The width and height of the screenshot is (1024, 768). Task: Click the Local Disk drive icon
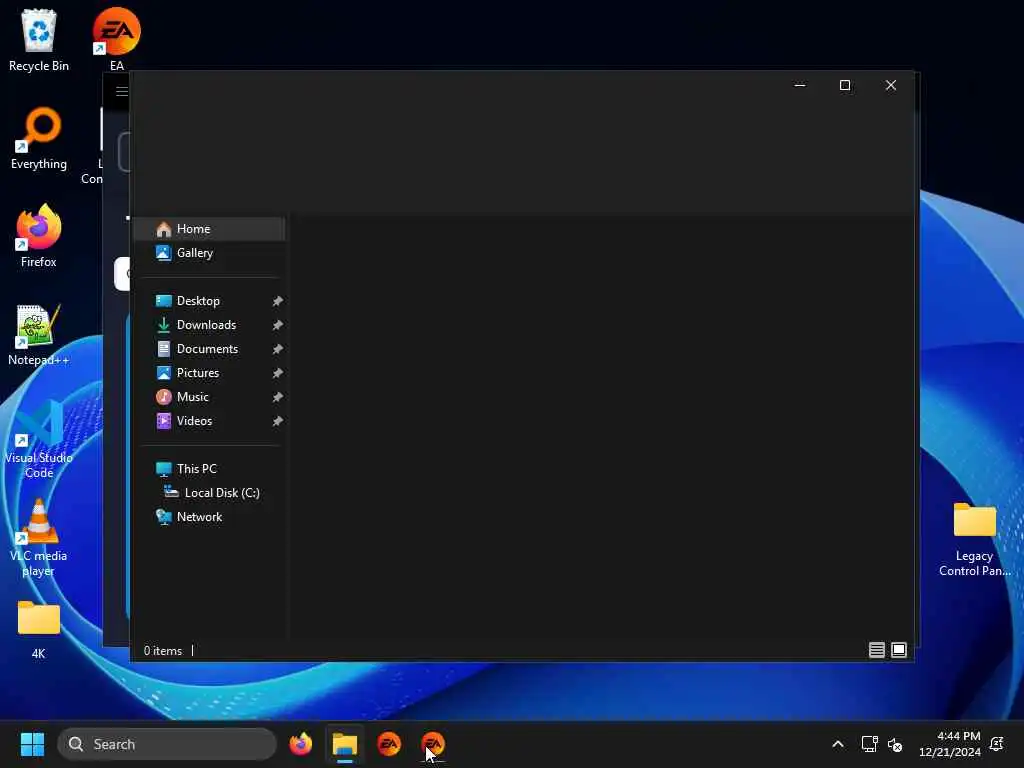tap(172, 492)
